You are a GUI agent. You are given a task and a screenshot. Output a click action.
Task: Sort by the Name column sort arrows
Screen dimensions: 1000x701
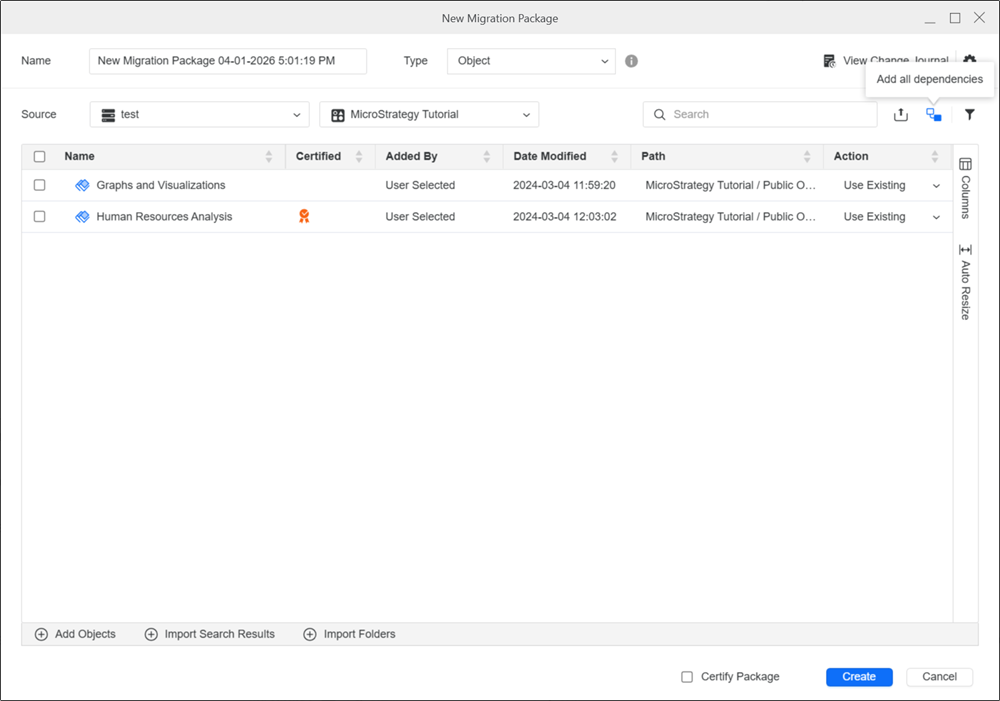coord(268,157)
